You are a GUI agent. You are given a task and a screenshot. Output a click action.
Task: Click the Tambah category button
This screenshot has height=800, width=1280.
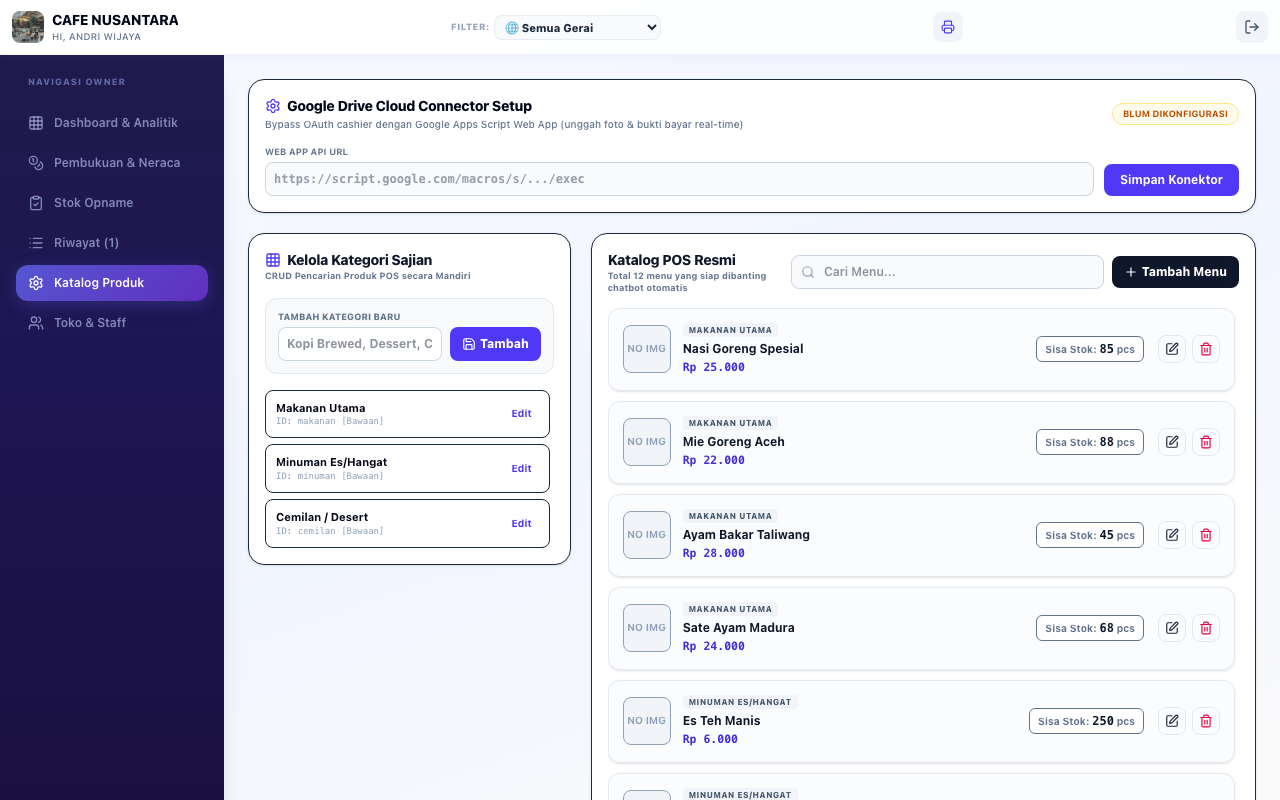pyautogui.click(x=495, y=344)
